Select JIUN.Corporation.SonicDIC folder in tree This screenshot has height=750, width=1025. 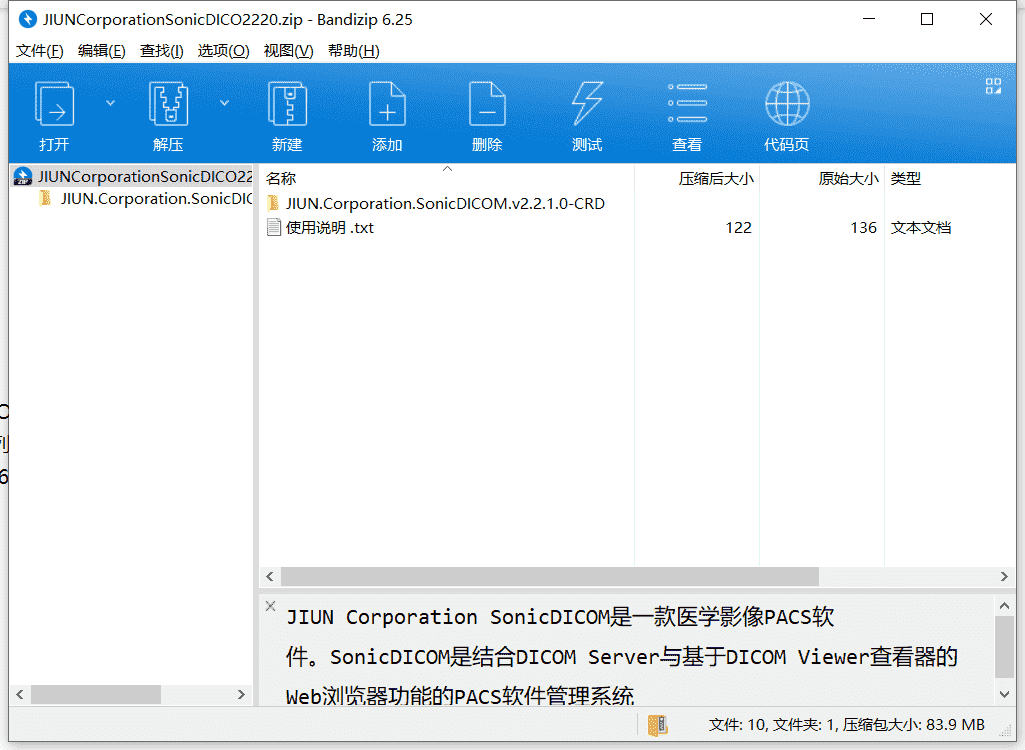point(145,199)
